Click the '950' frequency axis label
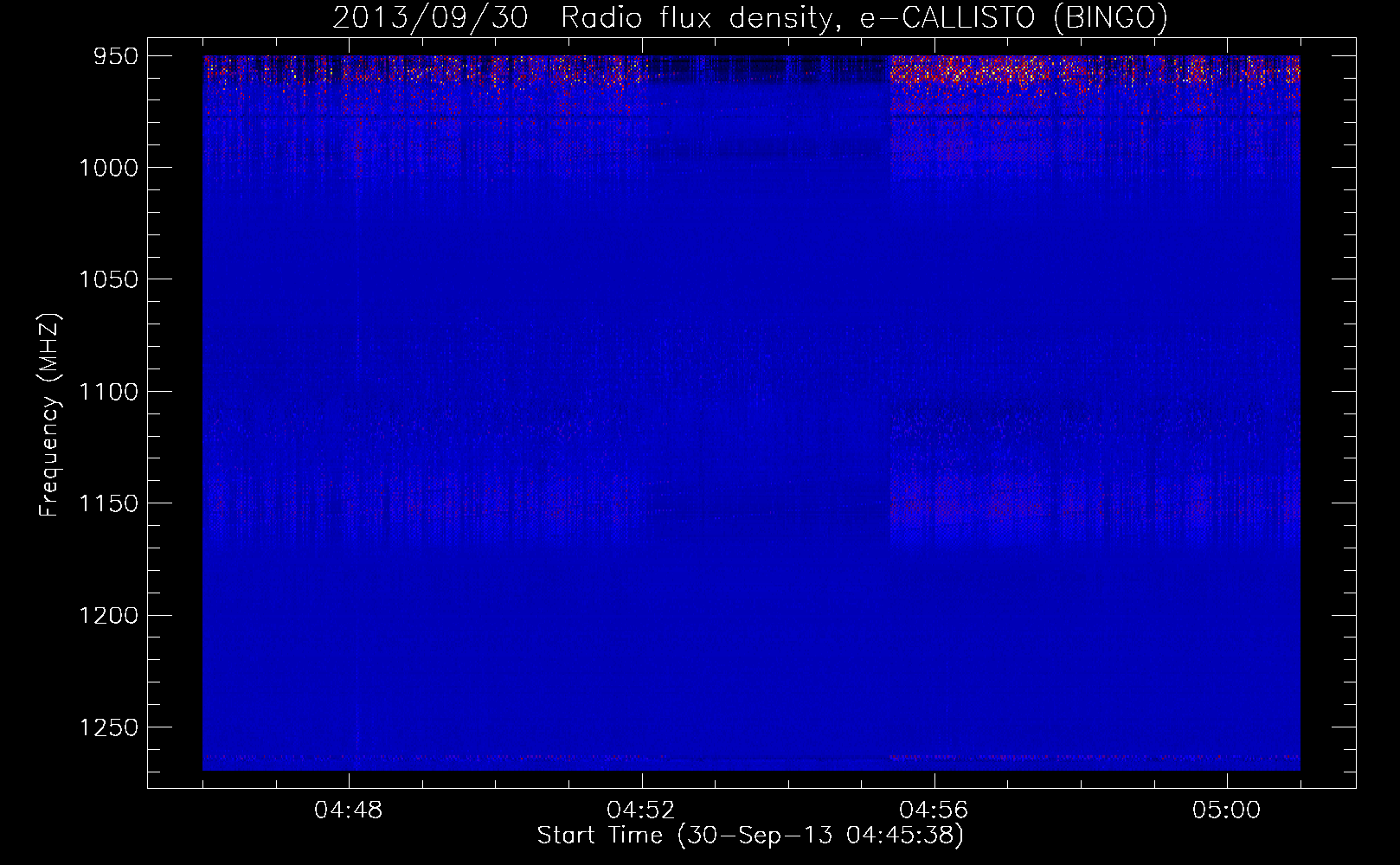 pyautogui.click(x=116, y=56)
